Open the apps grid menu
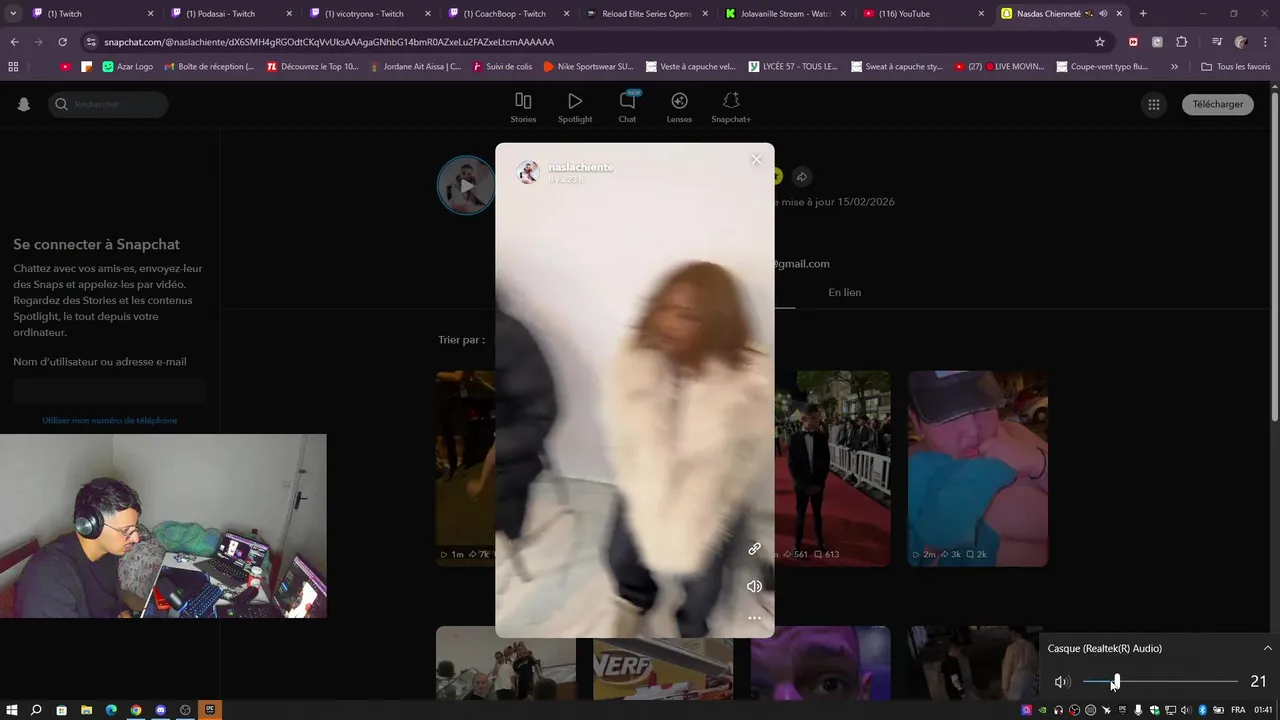This screenshot has width=1280, height=720. click(1154, 104)
